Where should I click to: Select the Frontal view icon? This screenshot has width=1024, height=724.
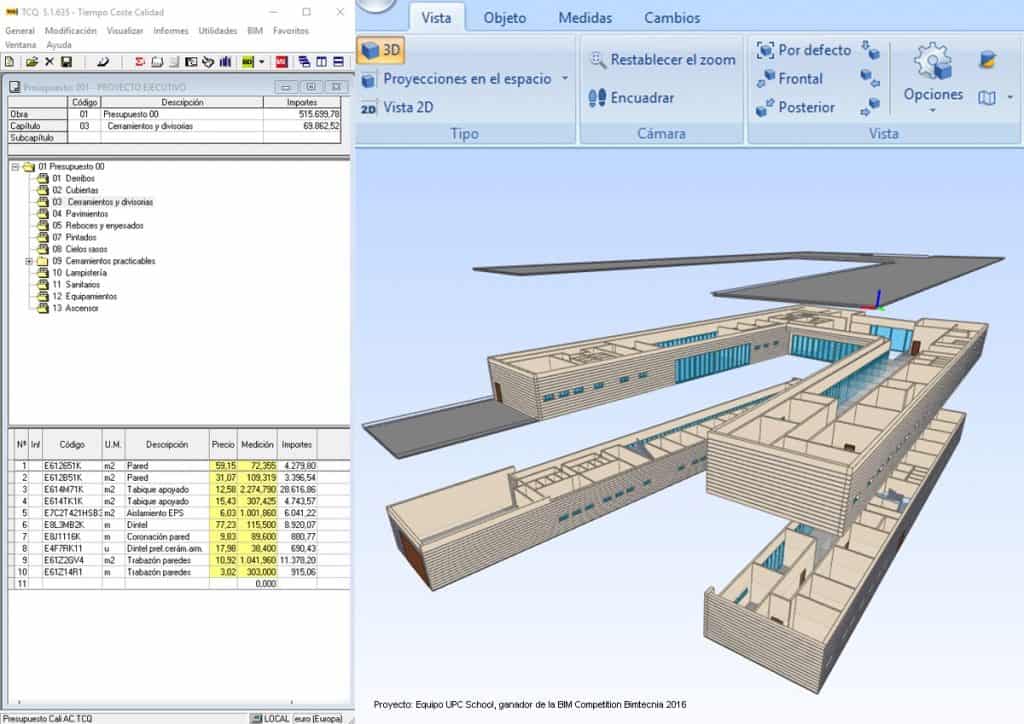(767, 79)
